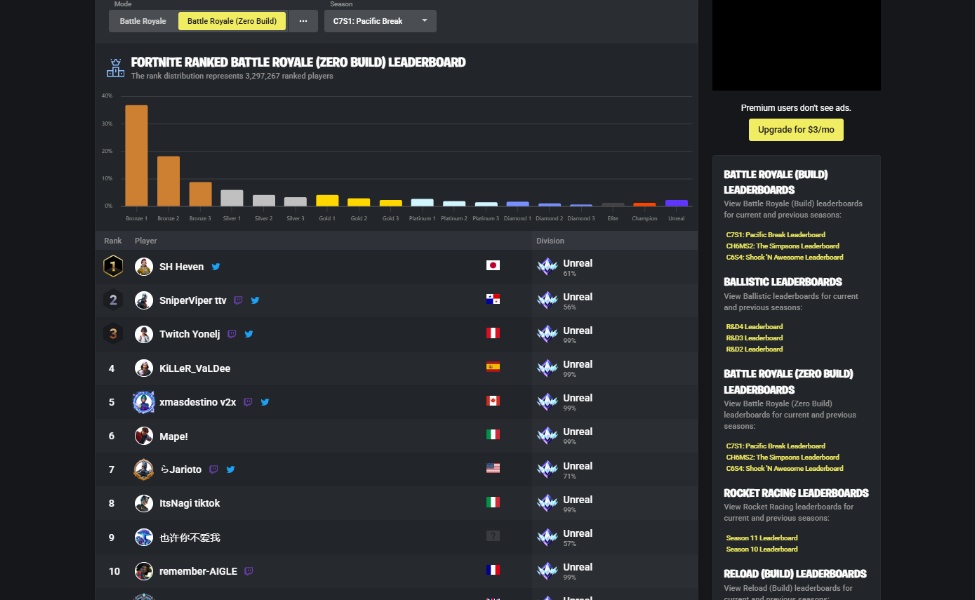Click Mape!'s avatar picture

coord(144,436)
